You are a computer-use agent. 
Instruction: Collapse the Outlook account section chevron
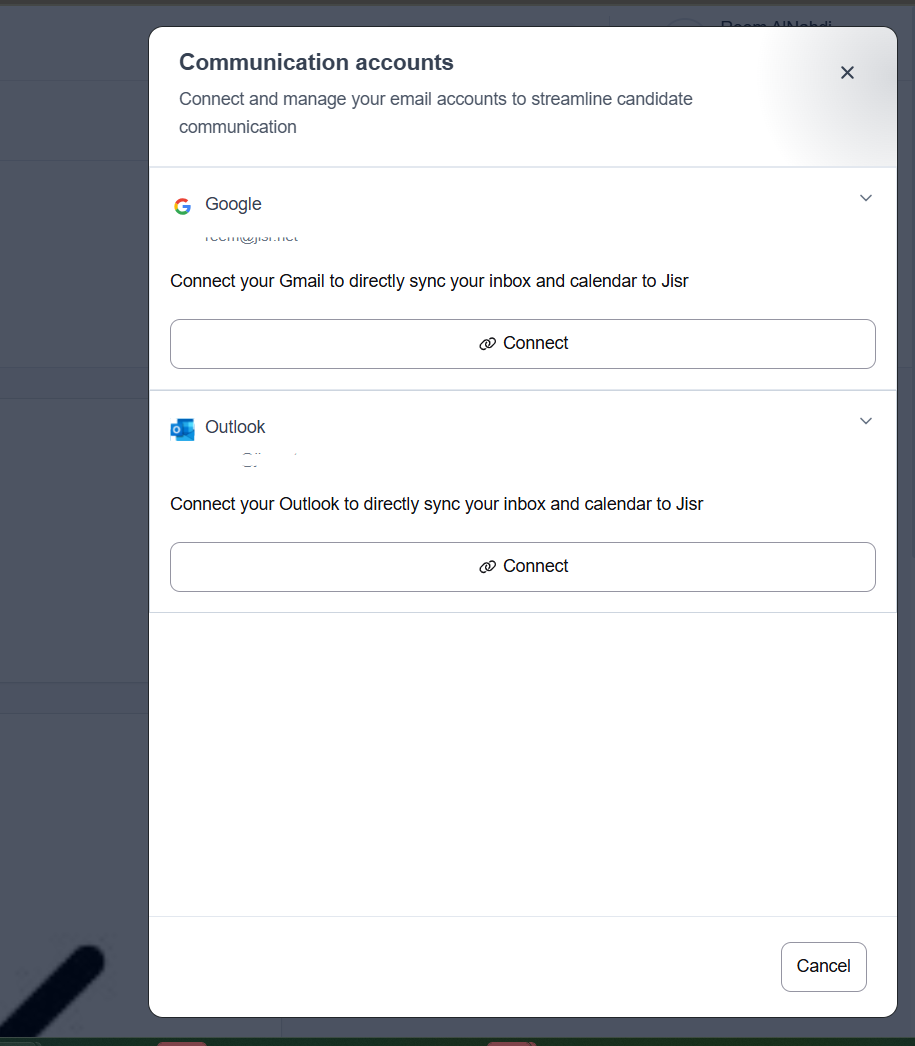tap(866, 421)
